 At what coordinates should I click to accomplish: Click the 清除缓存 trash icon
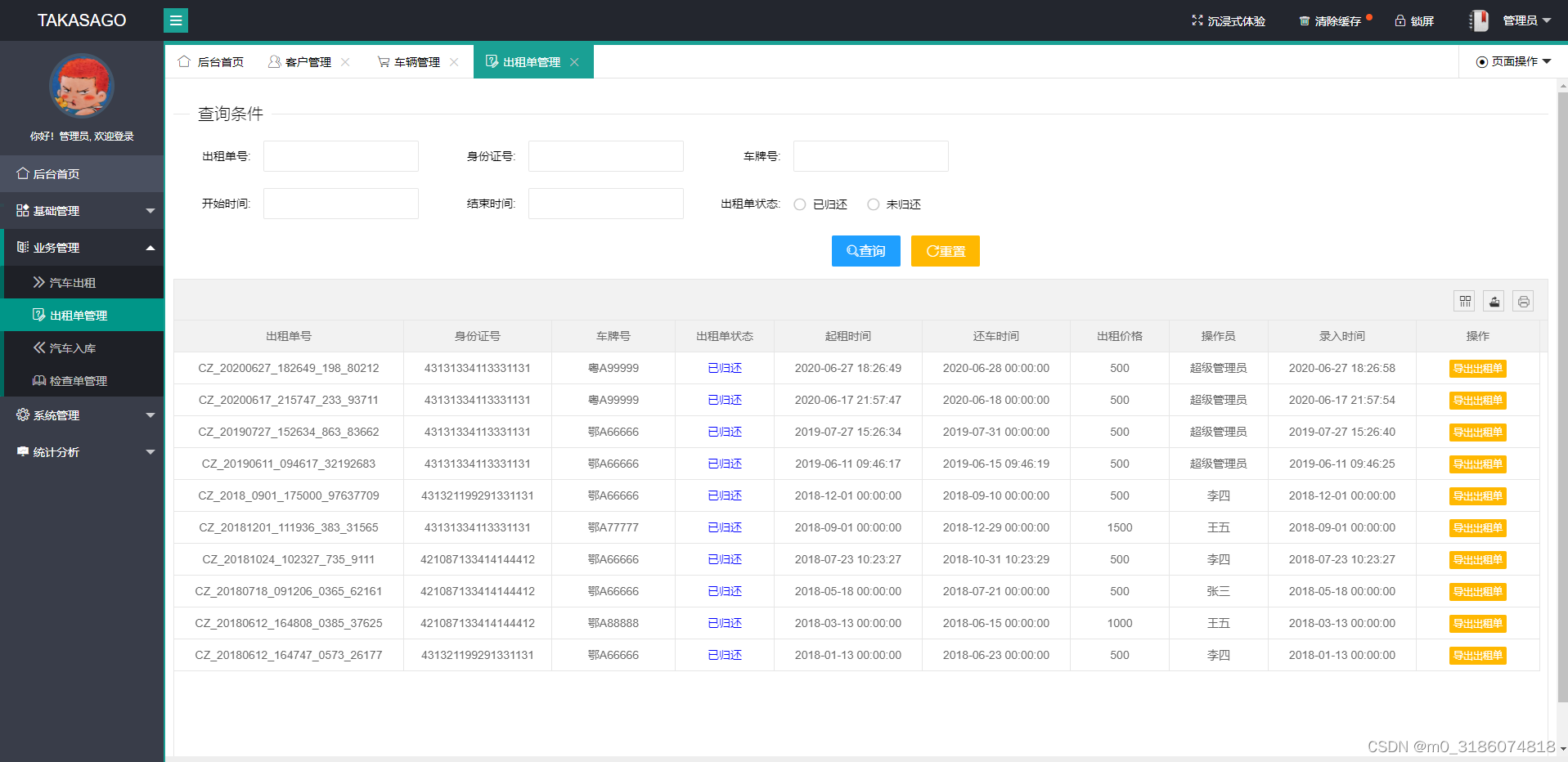(x=1305, y=20)
